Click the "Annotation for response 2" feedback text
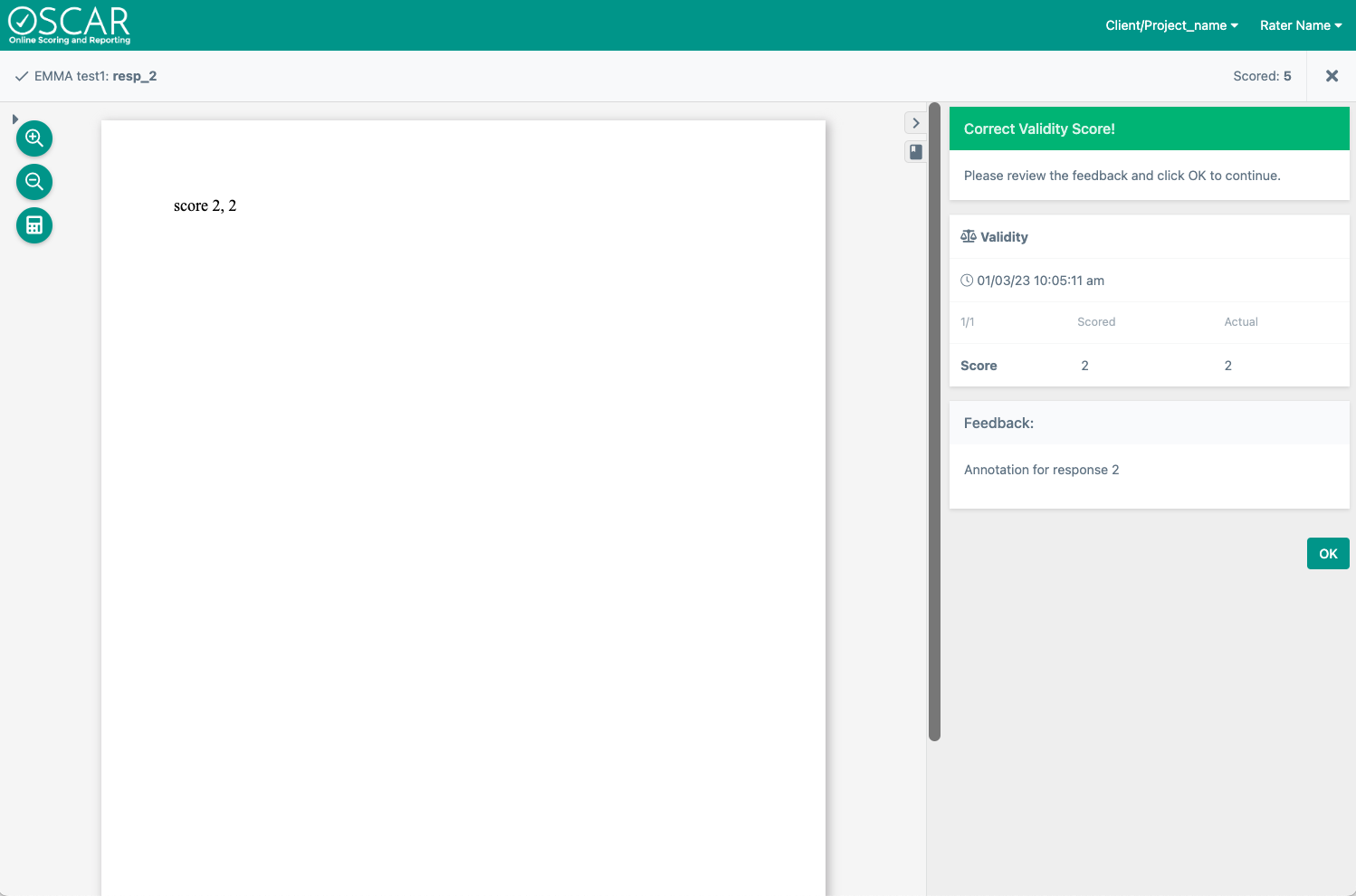 (1041, 470)
